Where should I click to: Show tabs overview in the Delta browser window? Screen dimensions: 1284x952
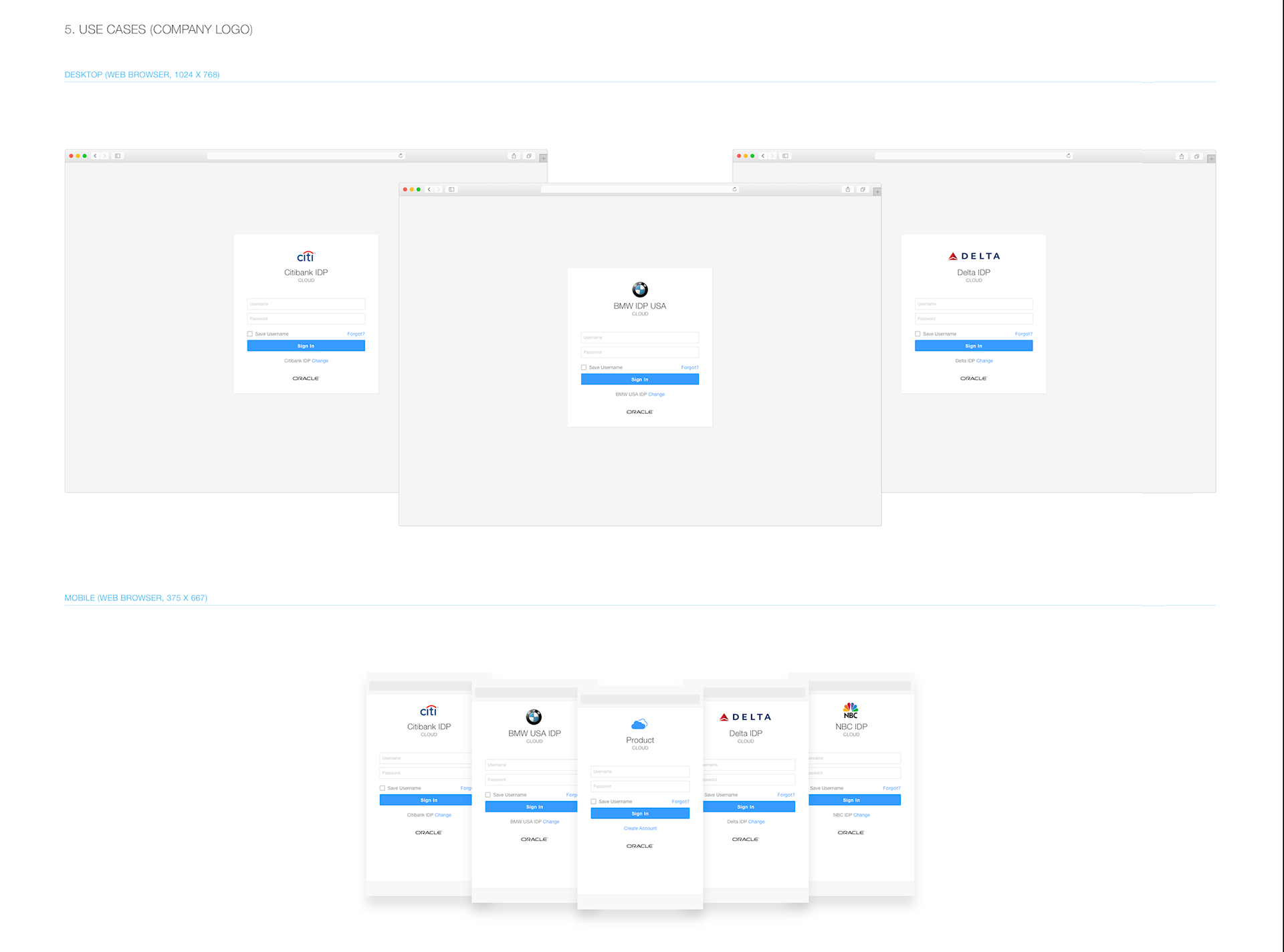(x=1196, y=156)
